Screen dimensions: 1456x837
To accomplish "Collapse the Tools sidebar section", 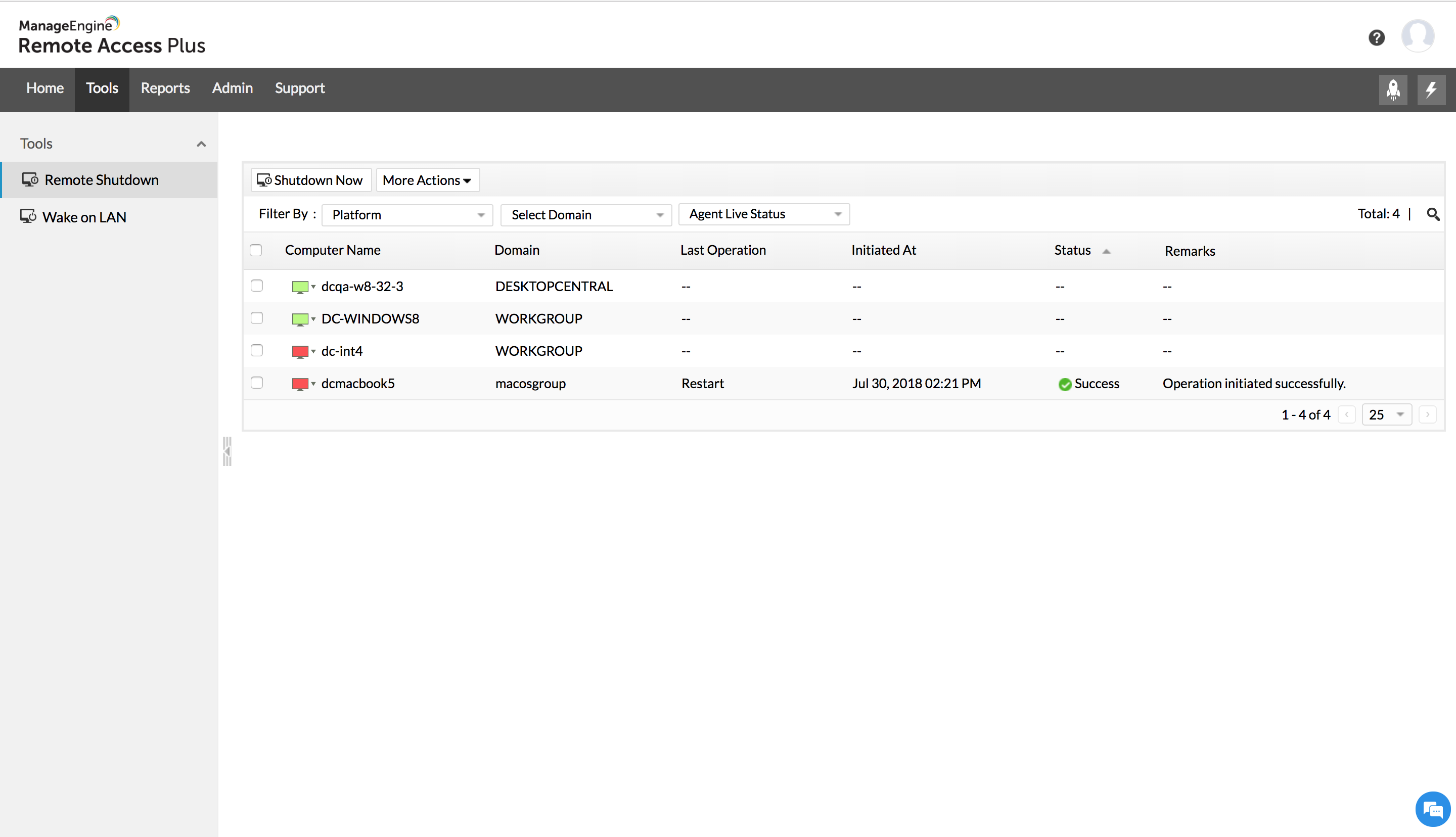I will 201,144.
